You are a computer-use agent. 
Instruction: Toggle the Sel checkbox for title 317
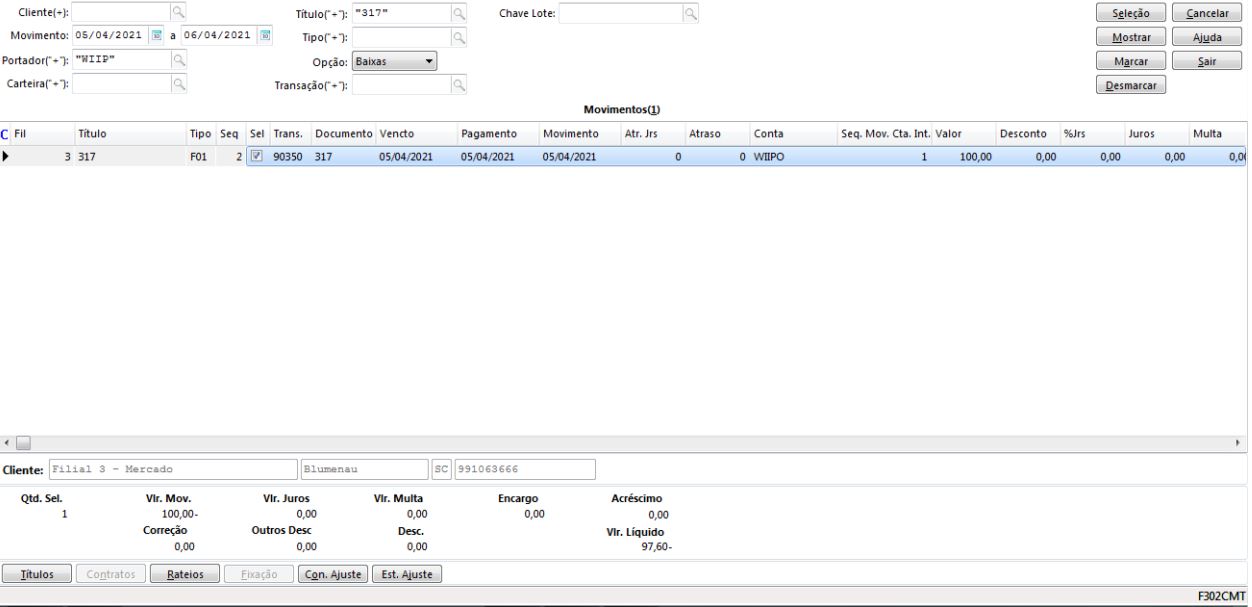point(256,156)
